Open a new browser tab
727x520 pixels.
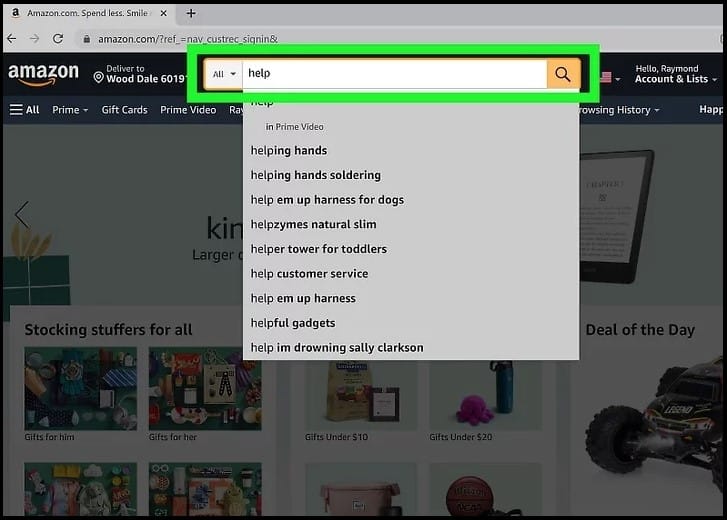(191, 13)
